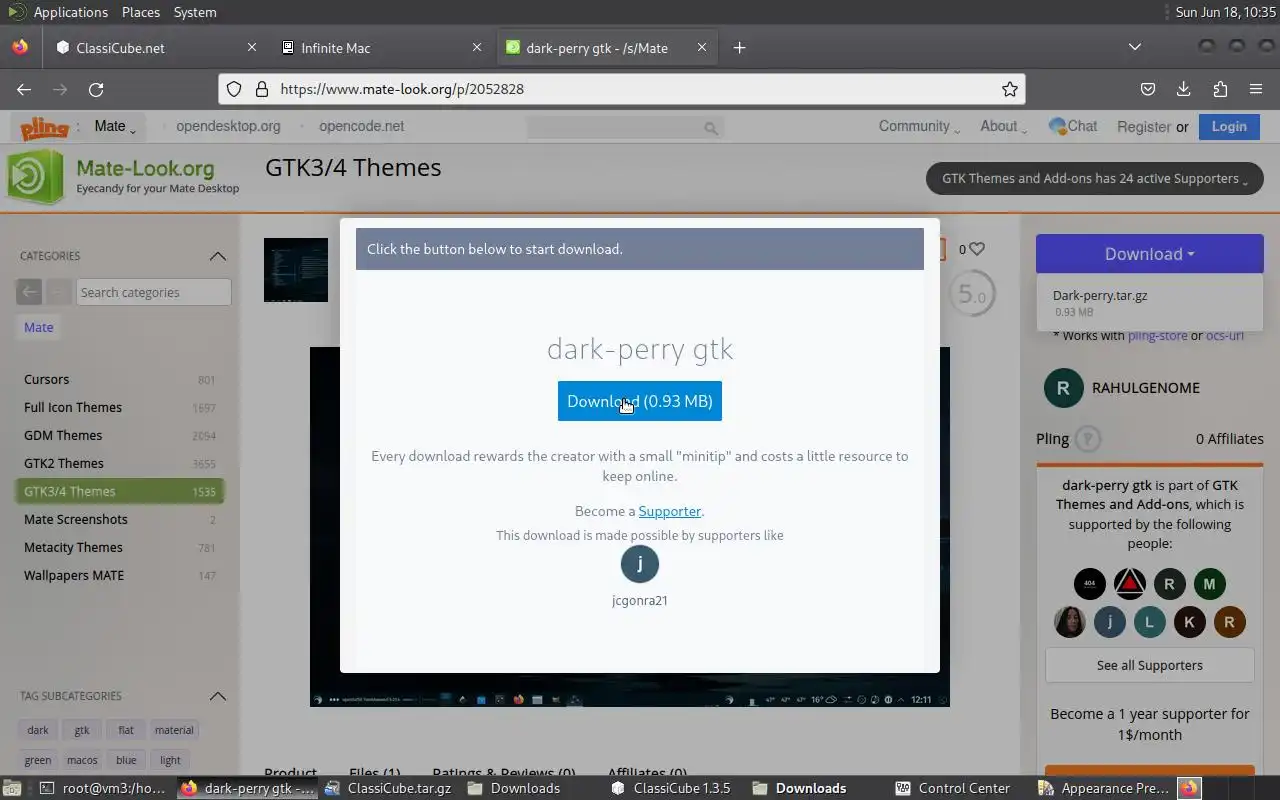The width and height of the screenshot is (1280, 800).
Task: Click the Mate-Look.org logo
Action: (124, 176)
